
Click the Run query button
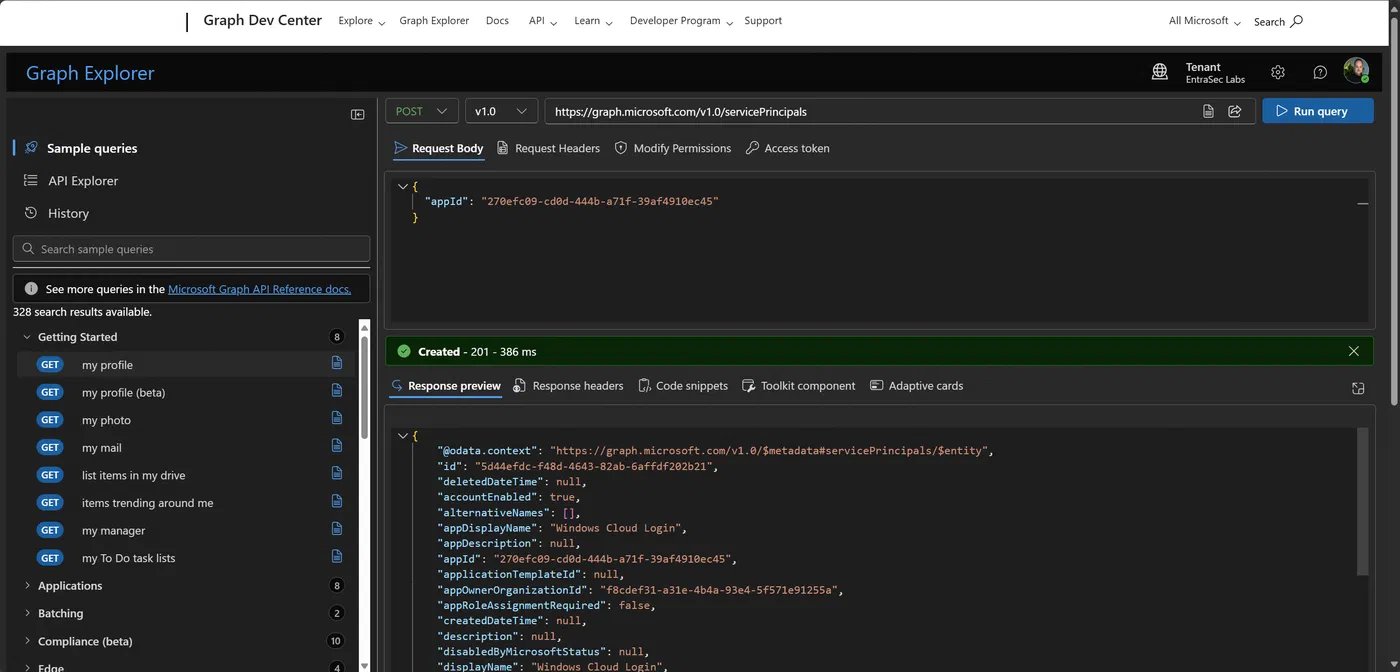1318,111
